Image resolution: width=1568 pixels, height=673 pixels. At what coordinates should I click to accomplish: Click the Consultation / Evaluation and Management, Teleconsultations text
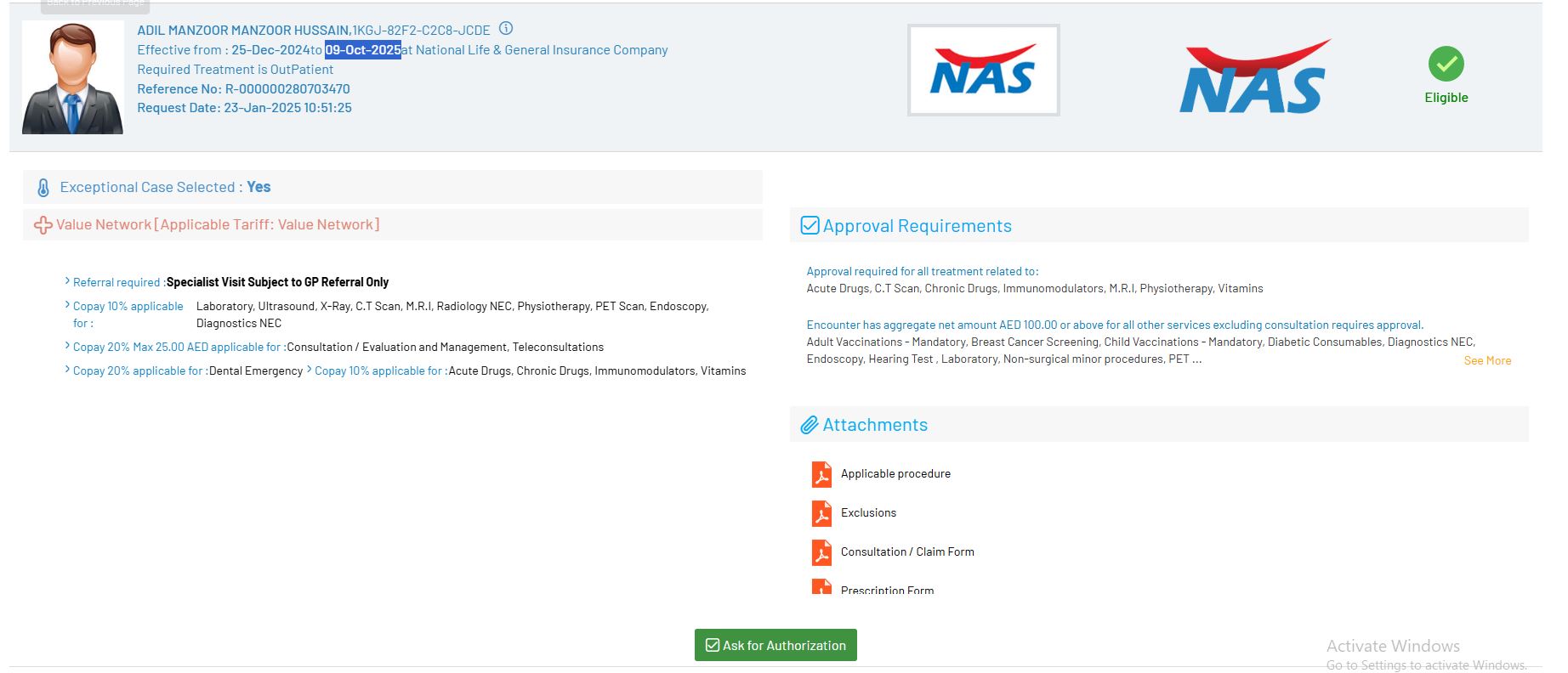tap(446, 347)
